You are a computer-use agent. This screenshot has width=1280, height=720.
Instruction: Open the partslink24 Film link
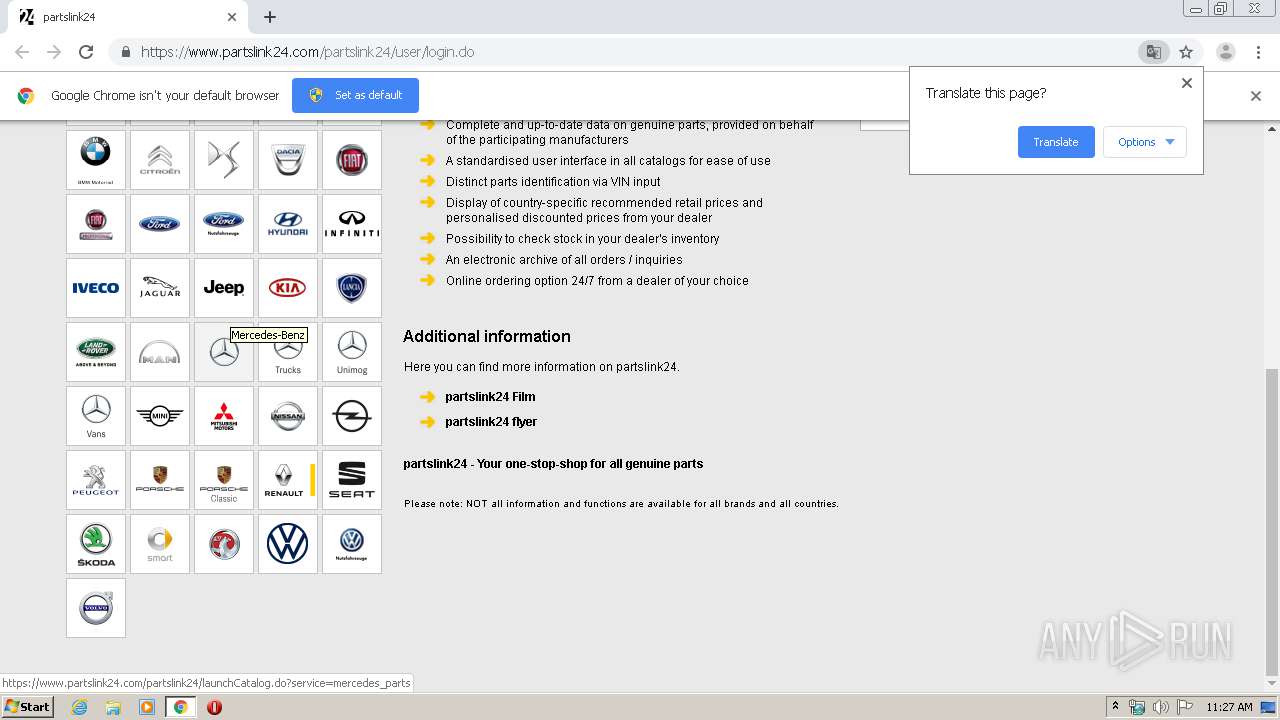tap(490, 397)
